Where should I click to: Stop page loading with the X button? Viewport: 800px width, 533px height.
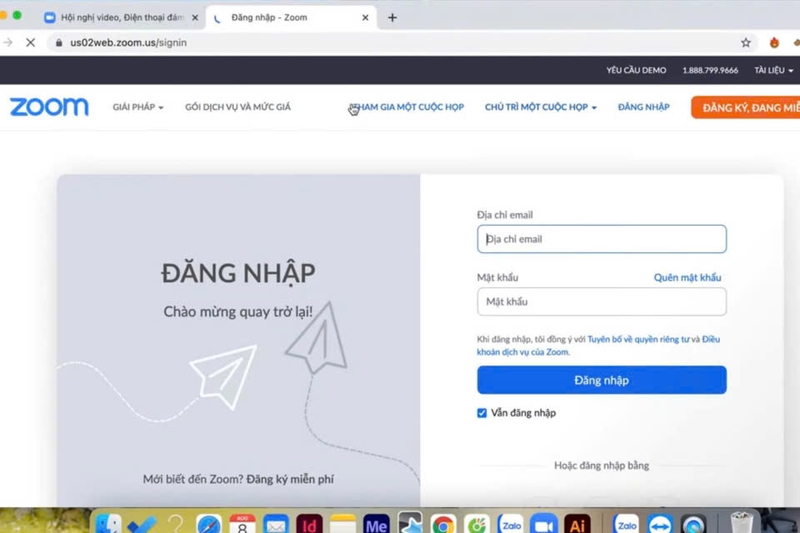31,43
